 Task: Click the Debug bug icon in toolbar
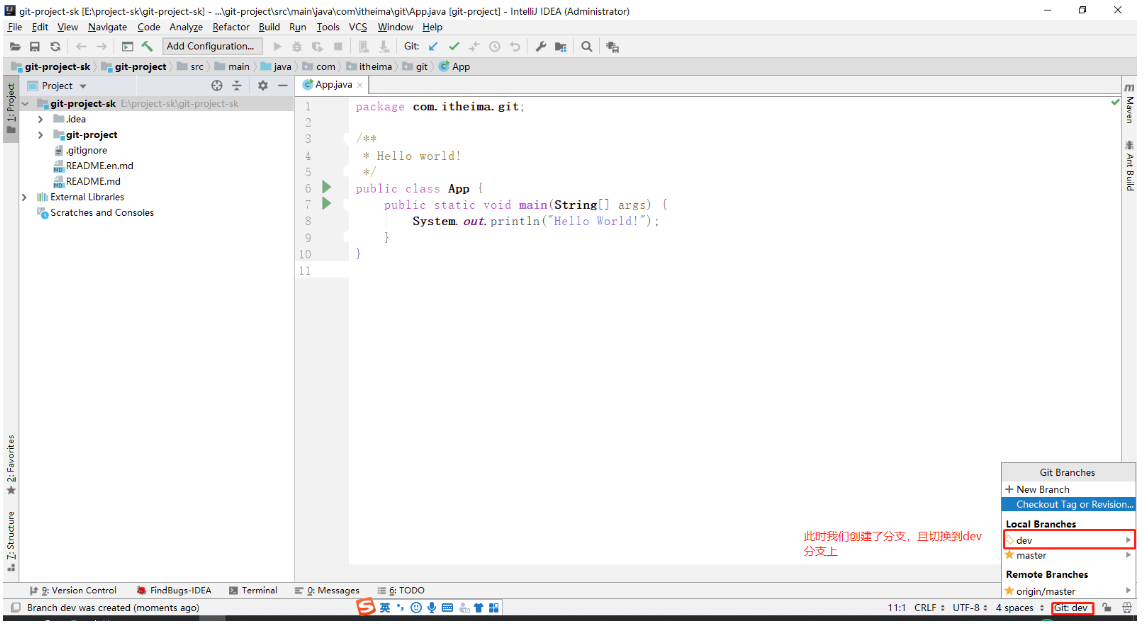coord(297,47)
